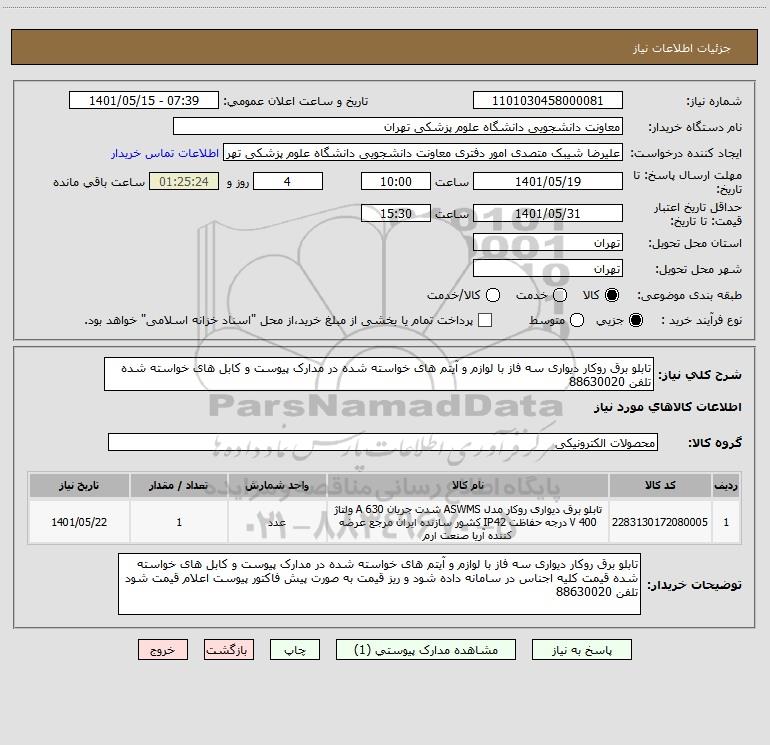Click the عدد unit cell
Image resolution: width=770 pixels, height=745 pixels.
(277, 522)
